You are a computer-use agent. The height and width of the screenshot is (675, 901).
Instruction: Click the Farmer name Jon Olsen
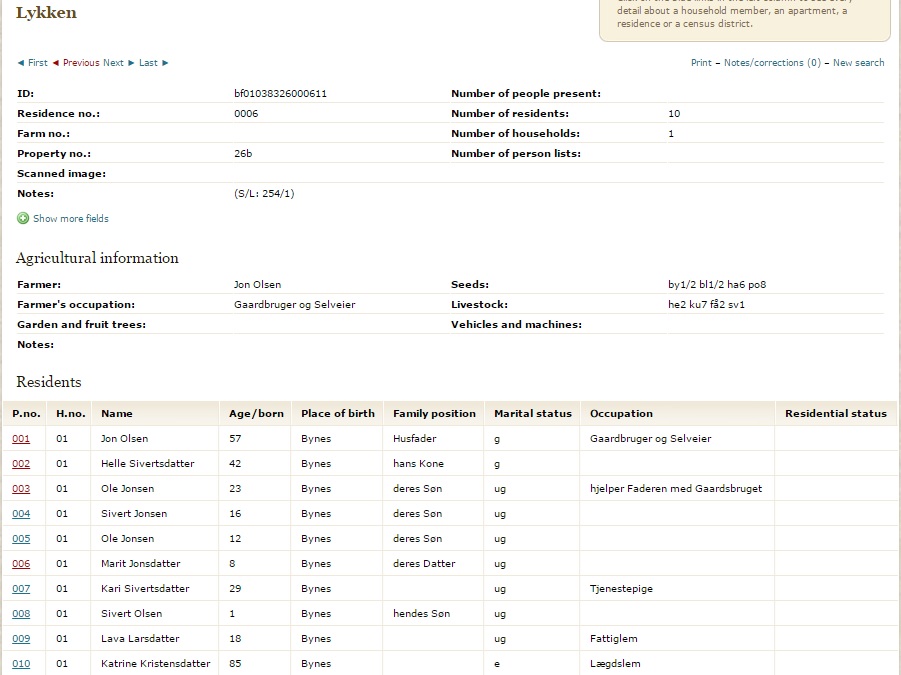point(257,284)
